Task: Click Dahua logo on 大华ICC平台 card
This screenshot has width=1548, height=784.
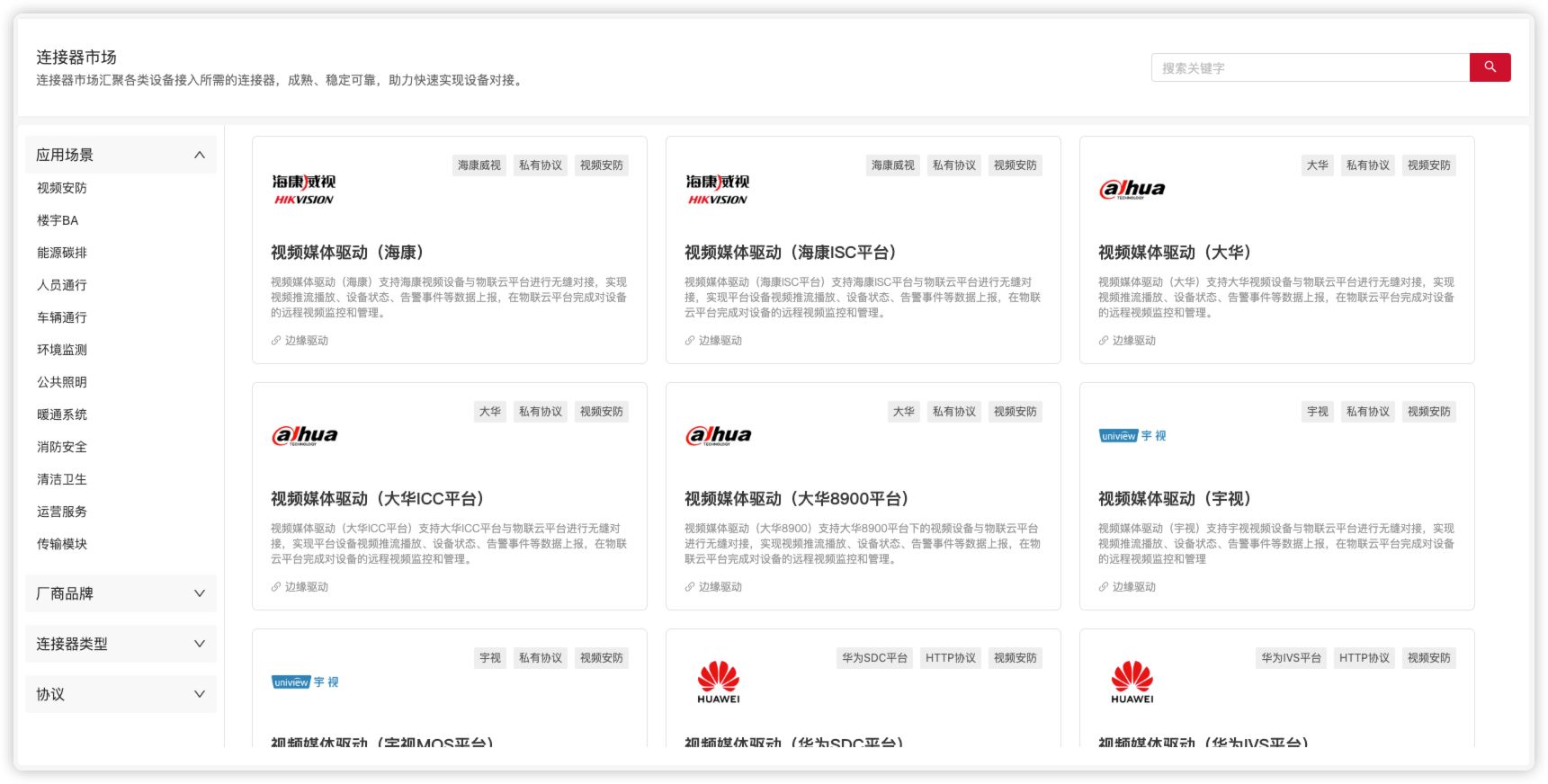Action: click(x=305, y=435)
